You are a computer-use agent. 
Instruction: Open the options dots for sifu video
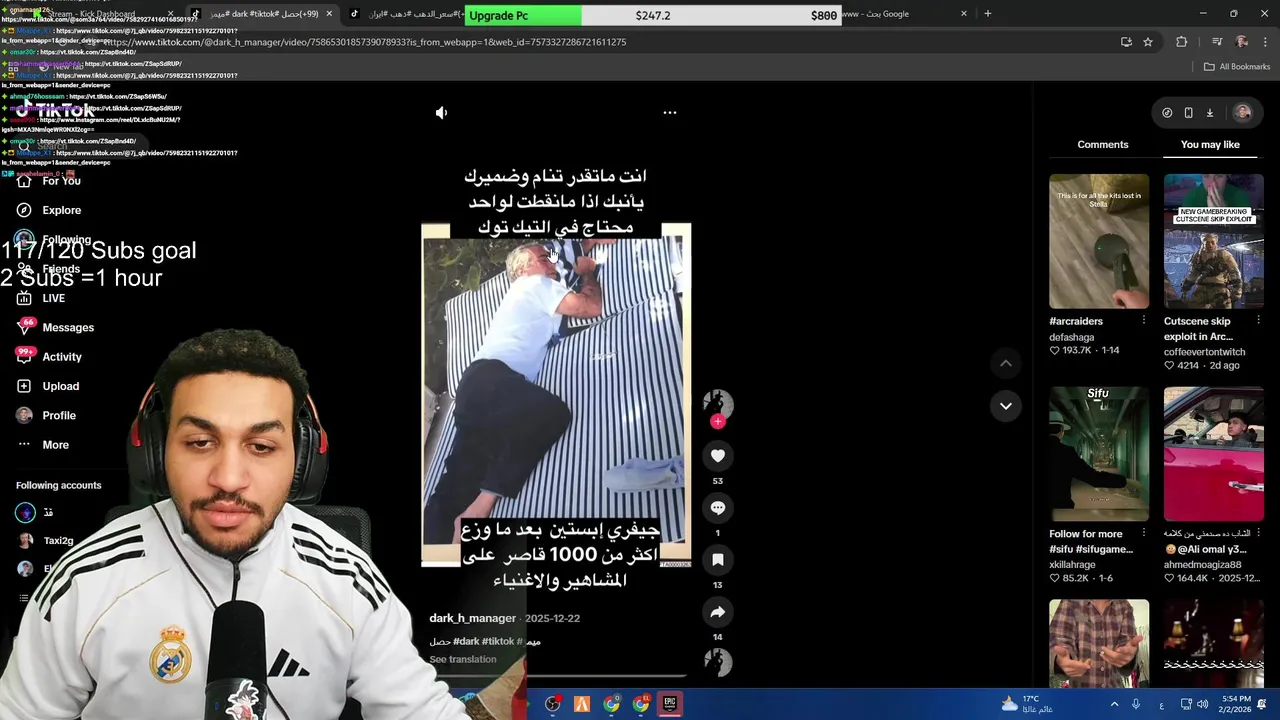1144,533
